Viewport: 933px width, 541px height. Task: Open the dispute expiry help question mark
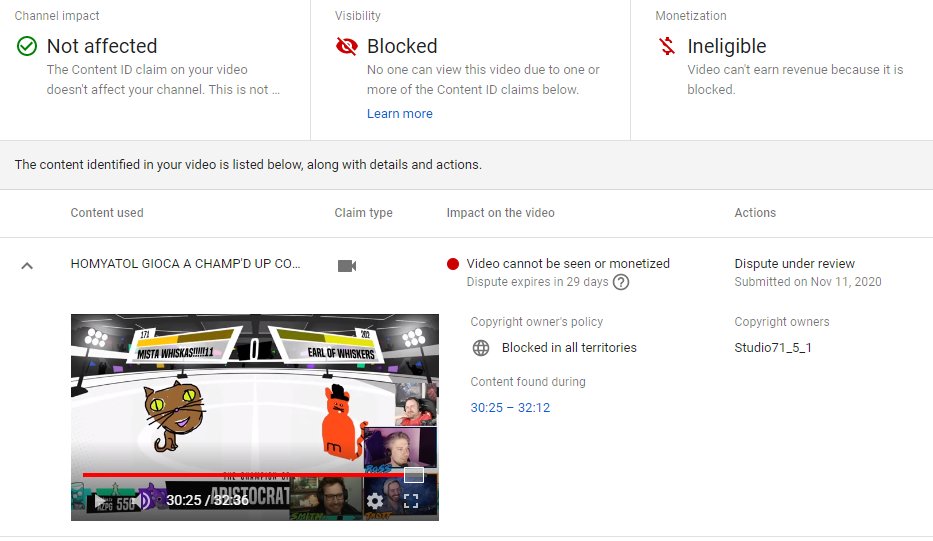[x=621, y=282]
